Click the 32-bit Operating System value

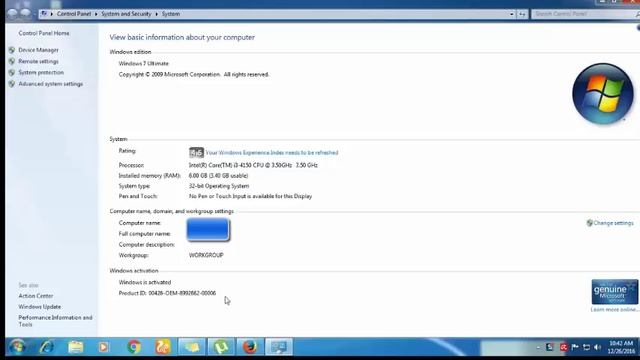(x=219, y=186)
